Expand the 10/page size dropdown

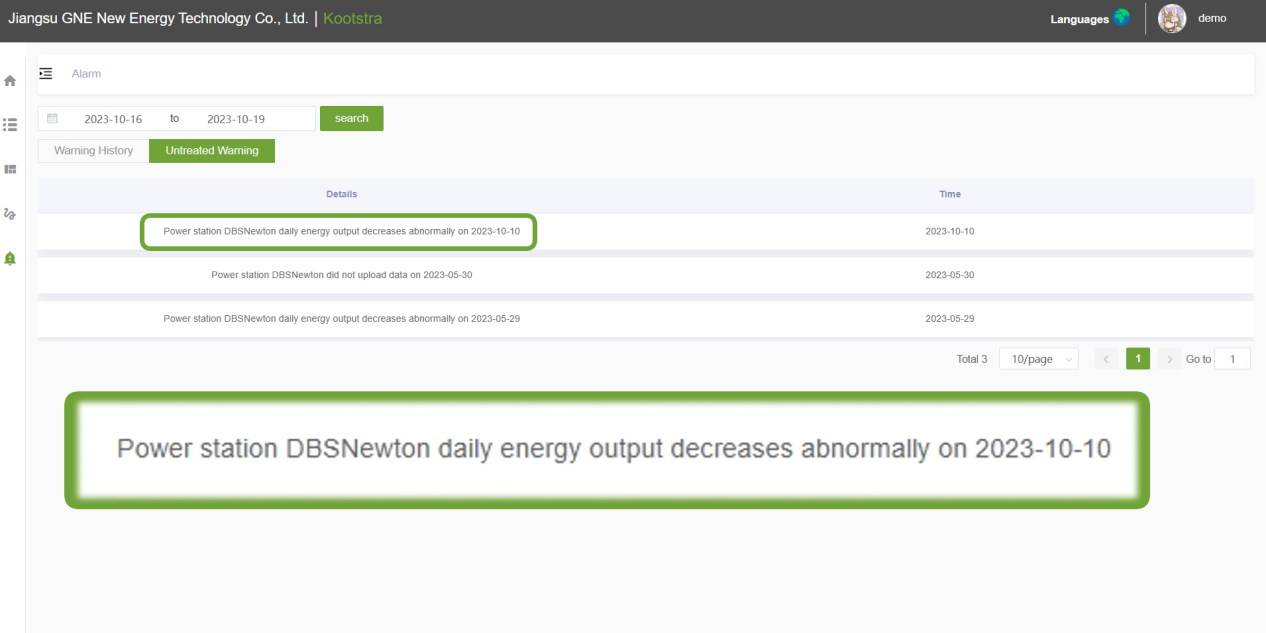(1038, 359)
